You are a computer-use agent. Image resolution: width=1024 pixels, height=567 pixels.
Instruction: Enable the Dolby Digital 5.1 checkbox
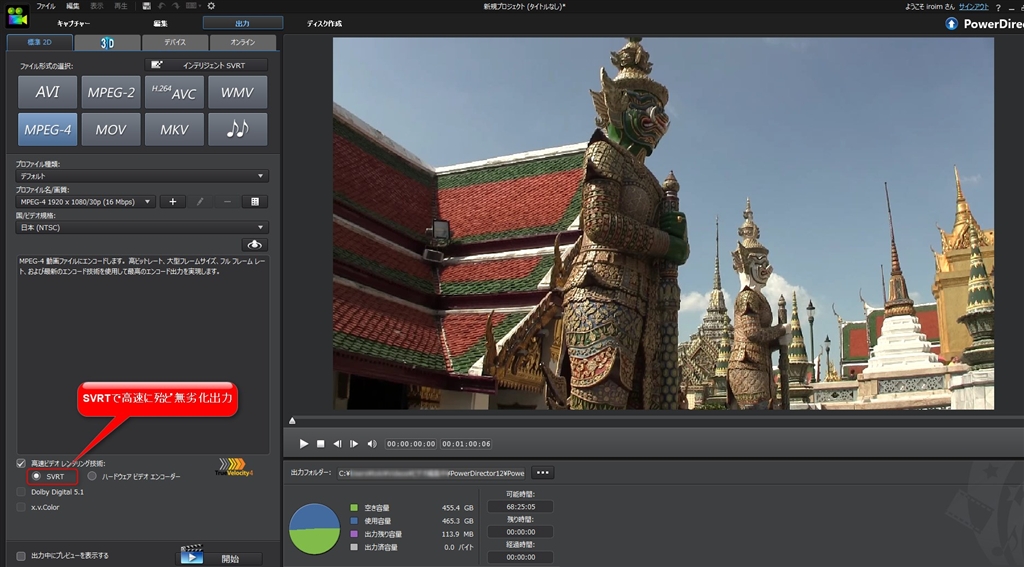point(22,491)
